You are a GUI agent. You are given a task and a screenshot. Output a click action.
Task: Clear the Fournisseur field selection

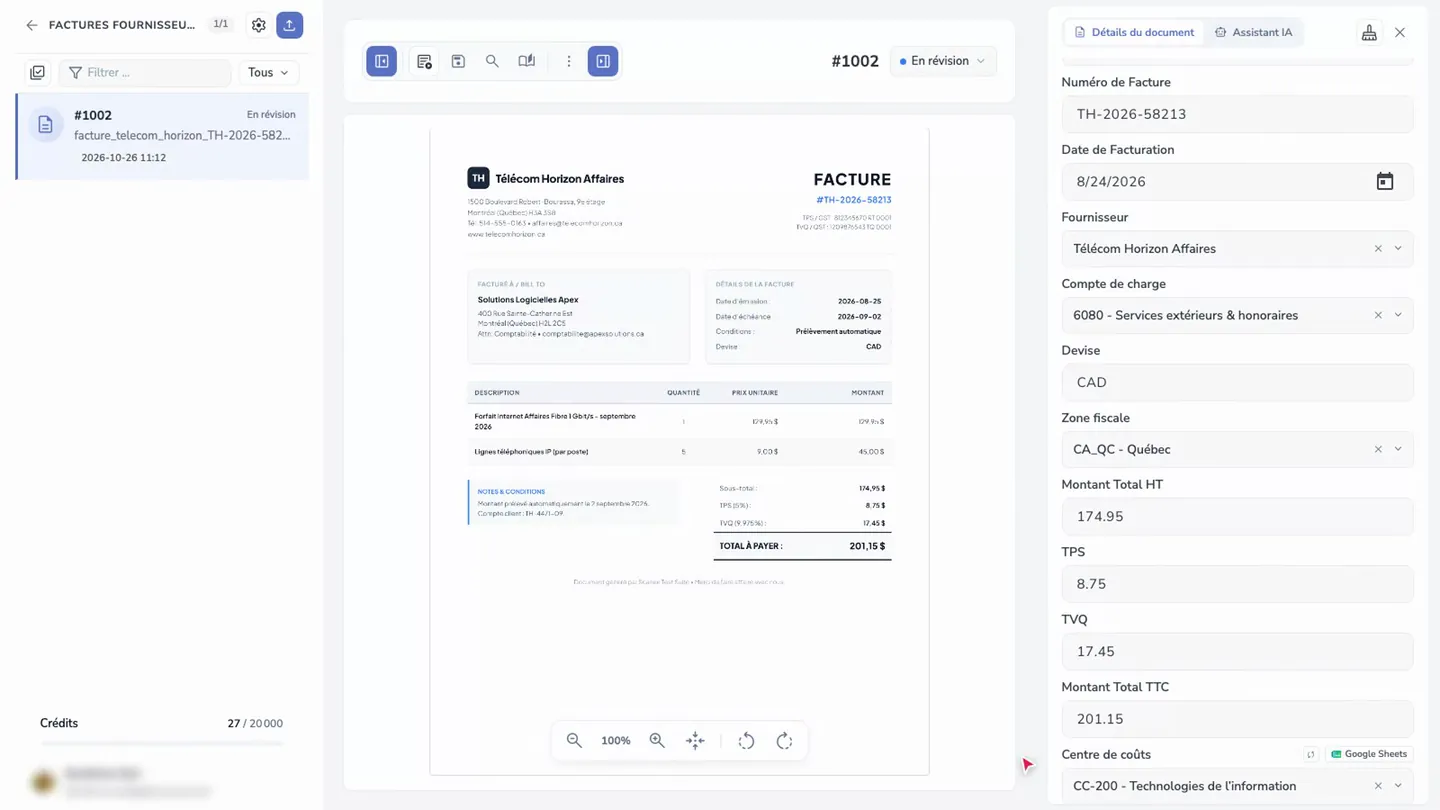[x=1378, y=249]
